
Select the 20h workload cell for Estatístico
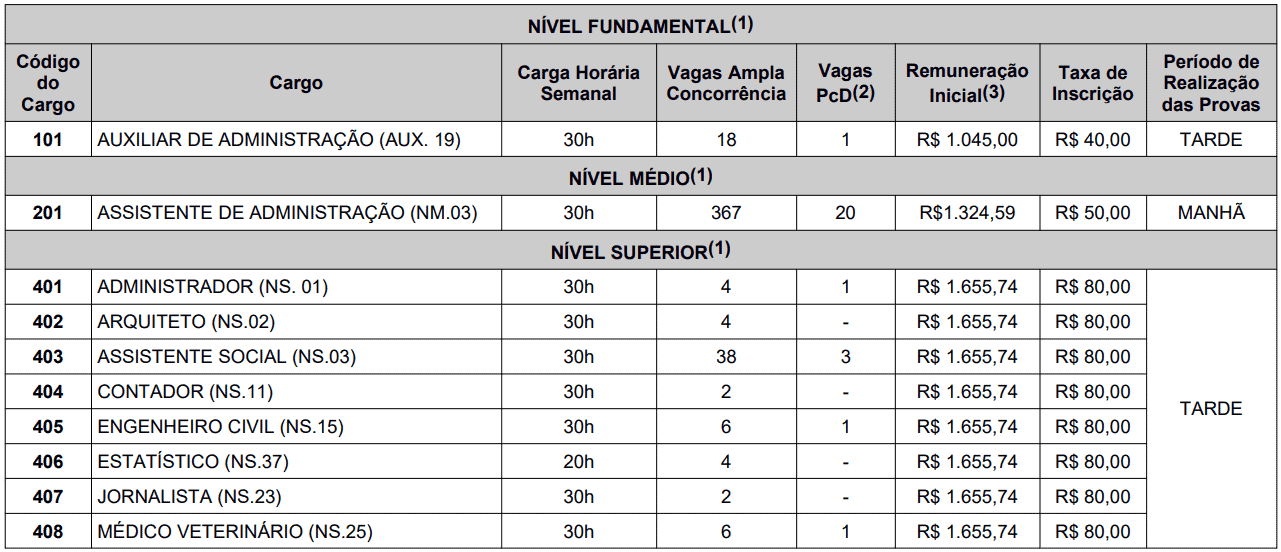click(x=579, y=462)
